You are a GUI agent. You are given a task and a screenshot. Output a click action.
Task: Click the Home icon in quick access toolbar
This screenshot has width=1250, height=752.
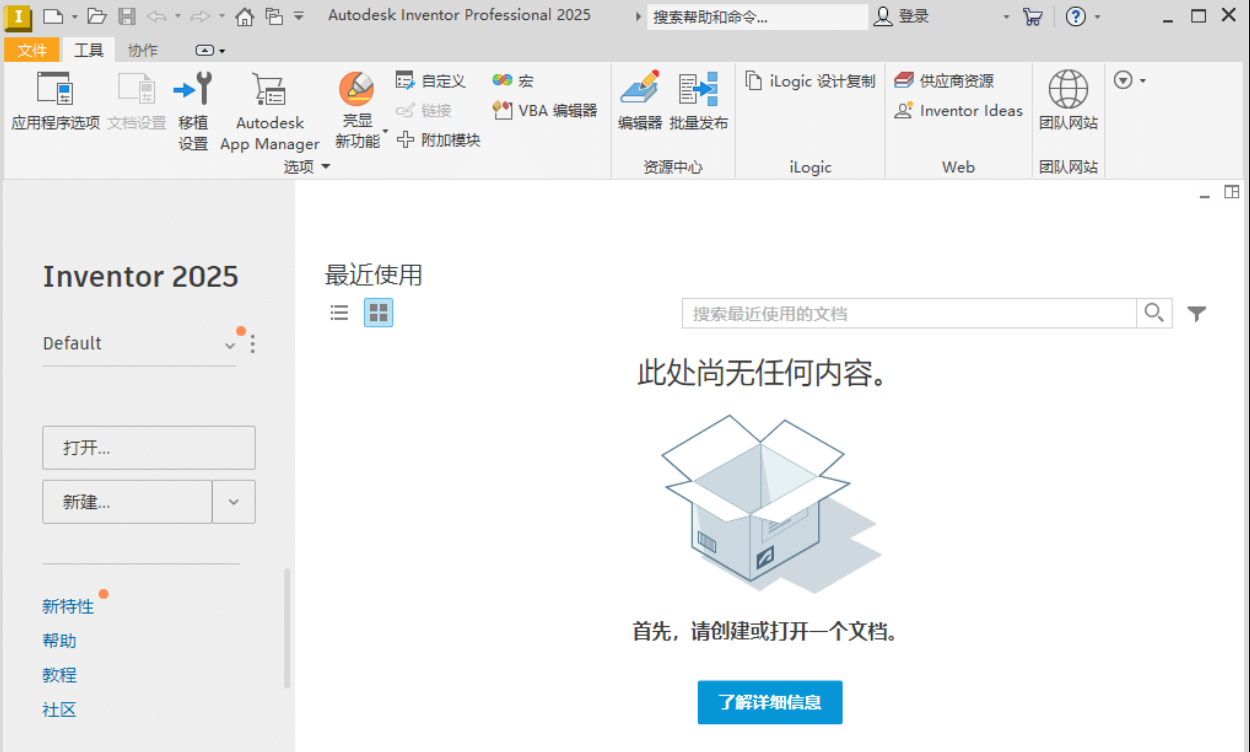(x=245, y=16)
